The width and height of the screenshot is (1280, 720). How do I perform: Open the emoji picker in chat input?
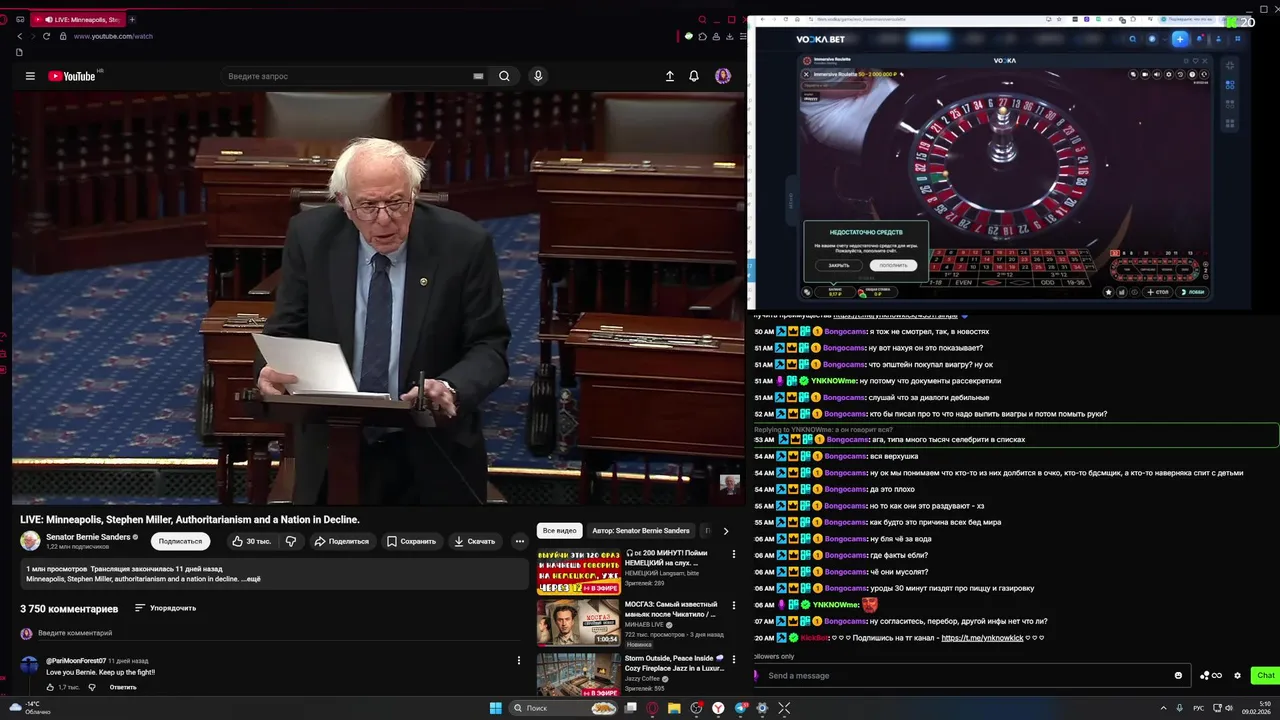point(1178,675)
